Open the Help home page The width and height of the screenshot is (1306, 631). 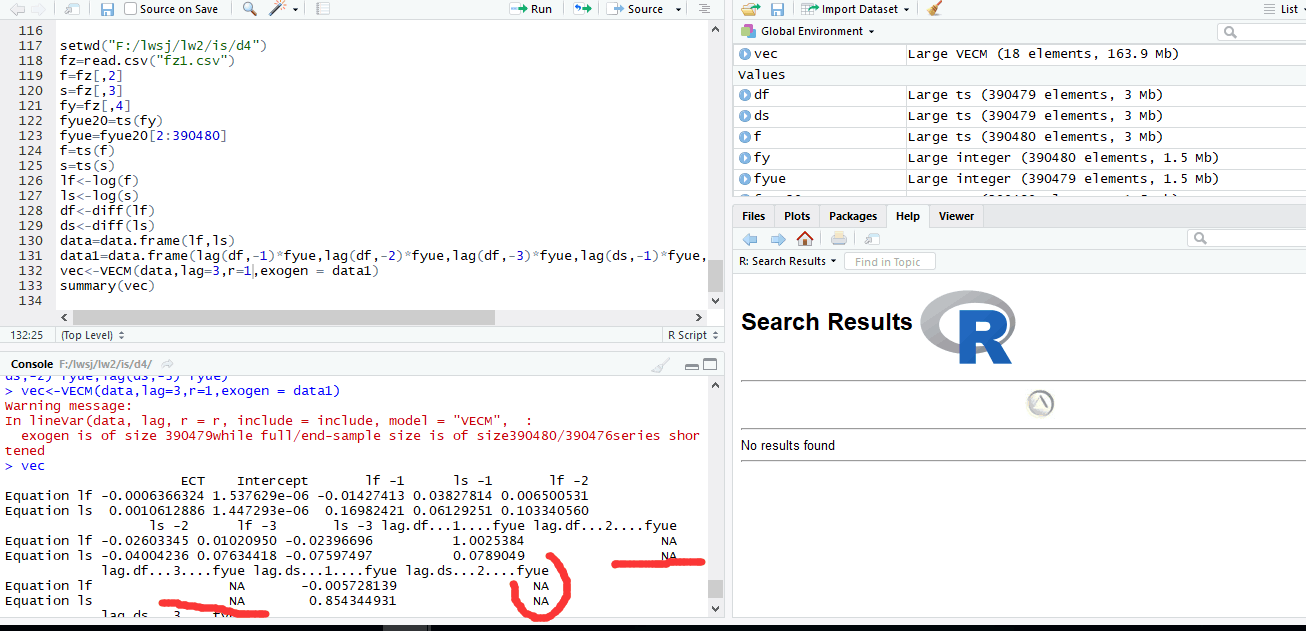pyautogui.click(x=804, y=239)
